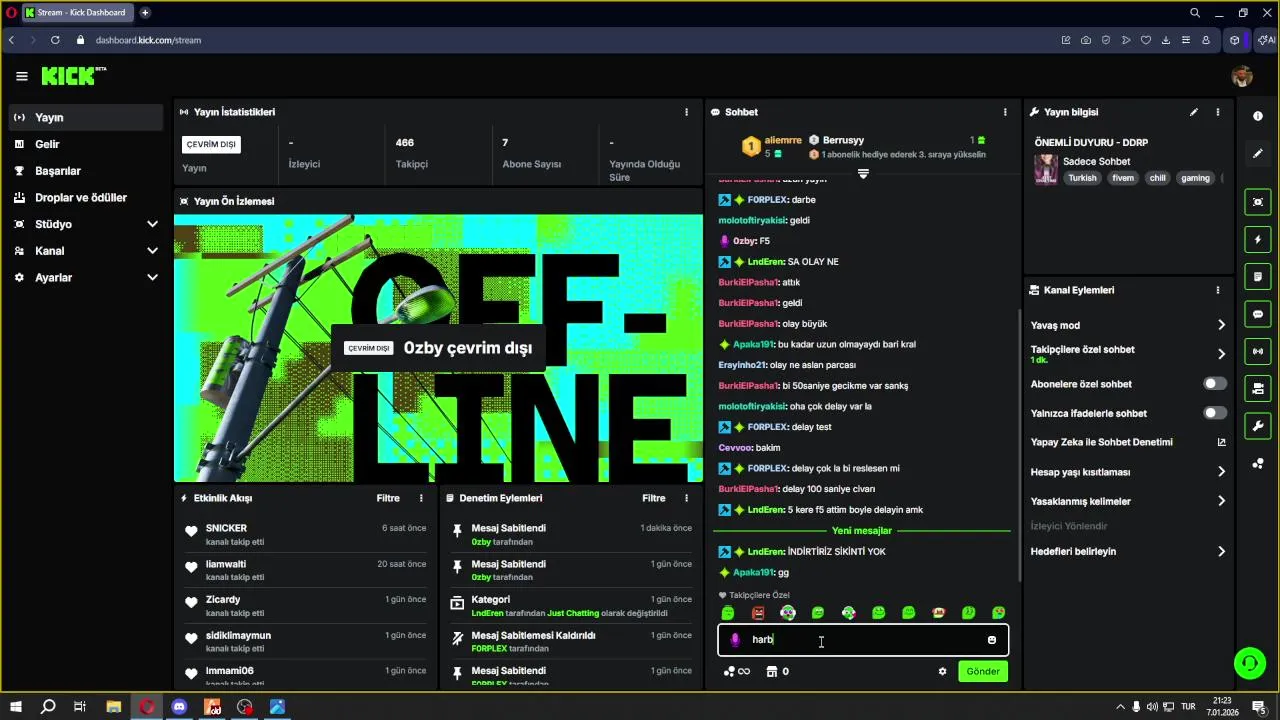Viewport: 1280px width, 720px height.
Task: Open Yavaş mod options arrow
Action: pyautogui.click(x=1221, y=325)
